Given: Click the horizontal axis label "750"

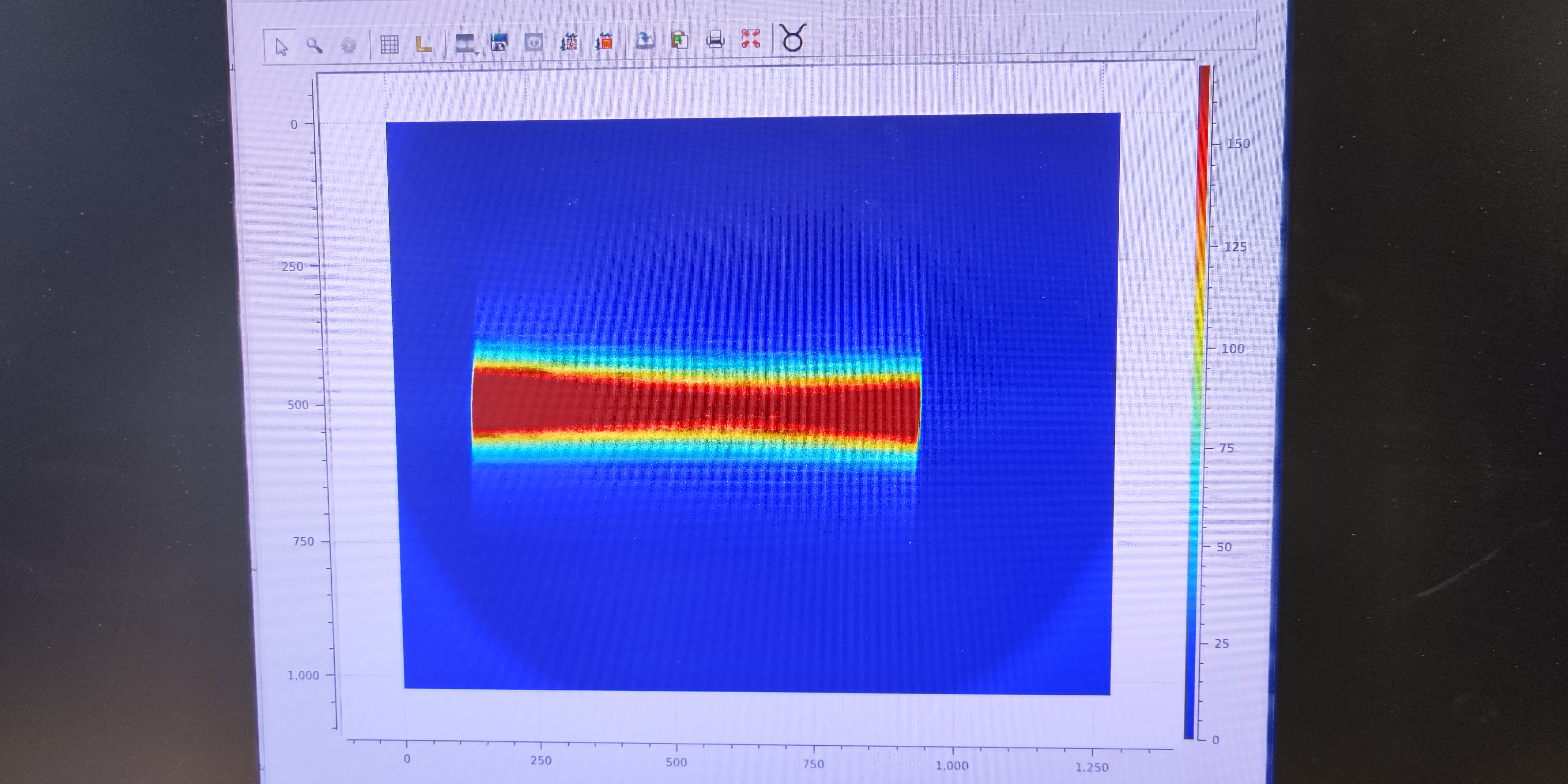Looking at the screenshot, I should 813,764.
